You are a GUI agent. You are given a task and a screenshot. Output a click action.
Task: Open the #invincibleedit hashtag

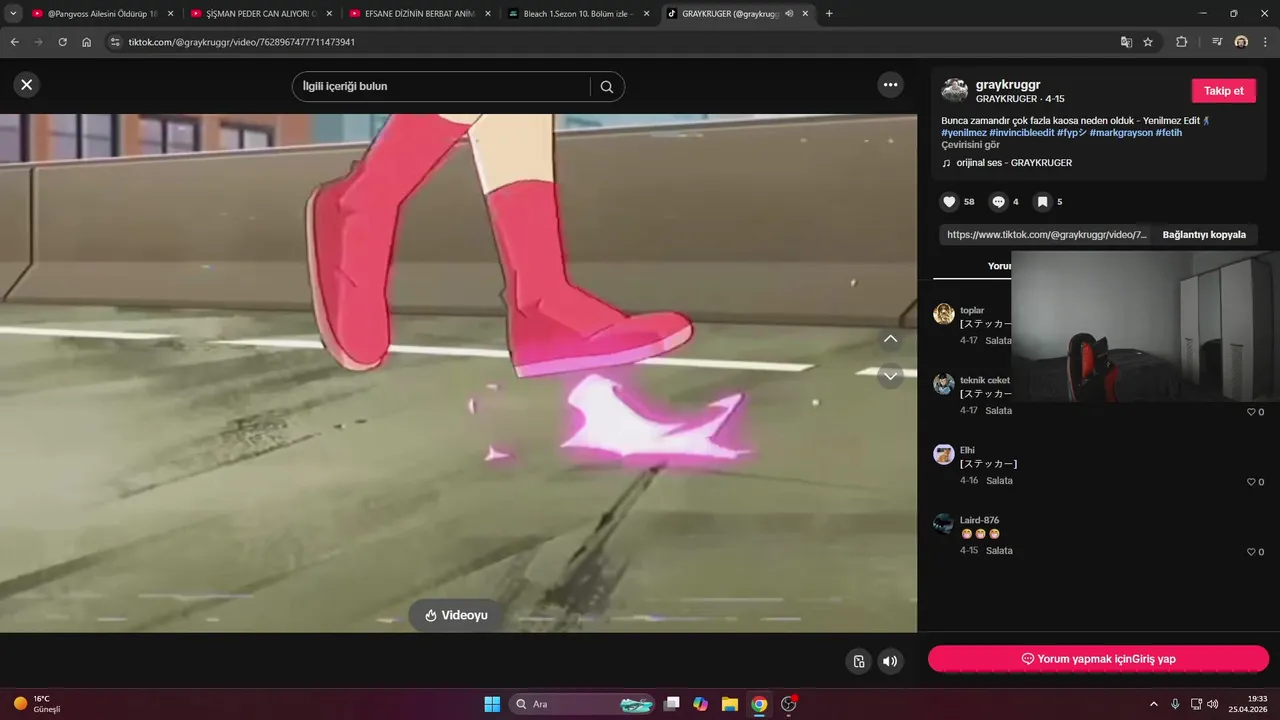point(1022,133)
